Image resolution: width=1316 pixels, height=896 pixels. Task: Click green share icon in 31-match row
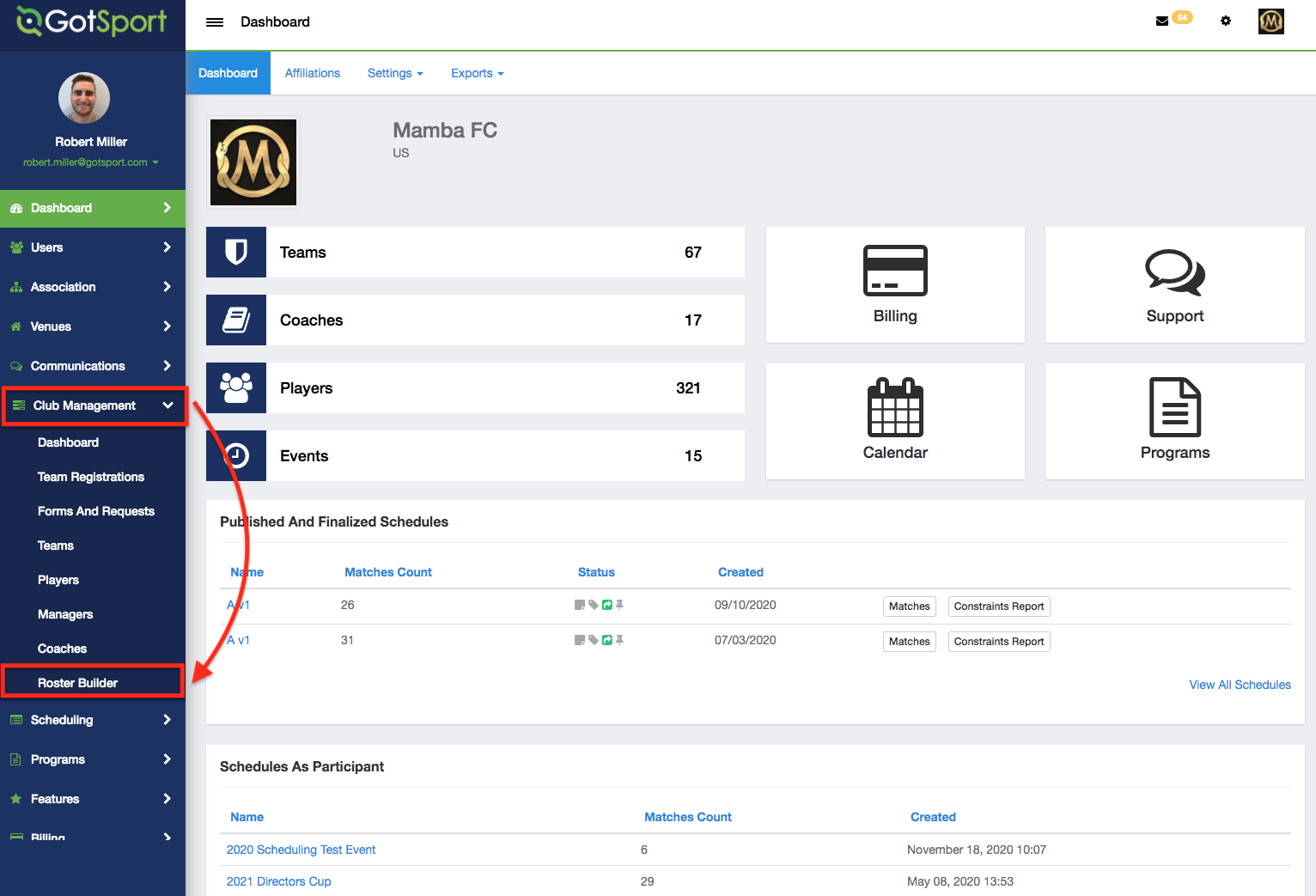[607, 640]
